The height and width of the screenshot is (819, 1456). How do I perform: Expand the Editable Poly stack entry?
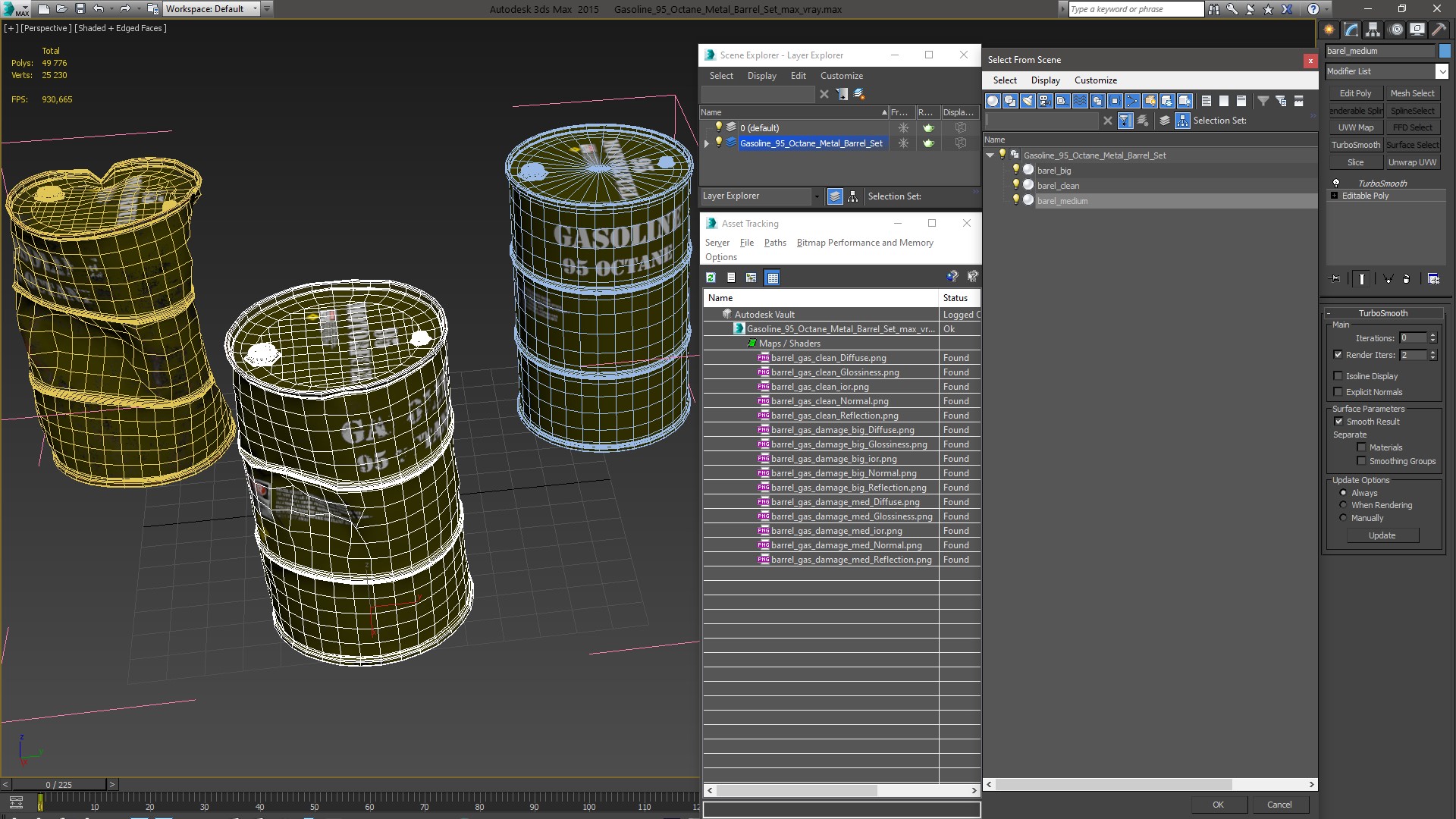pos(1334,196)
